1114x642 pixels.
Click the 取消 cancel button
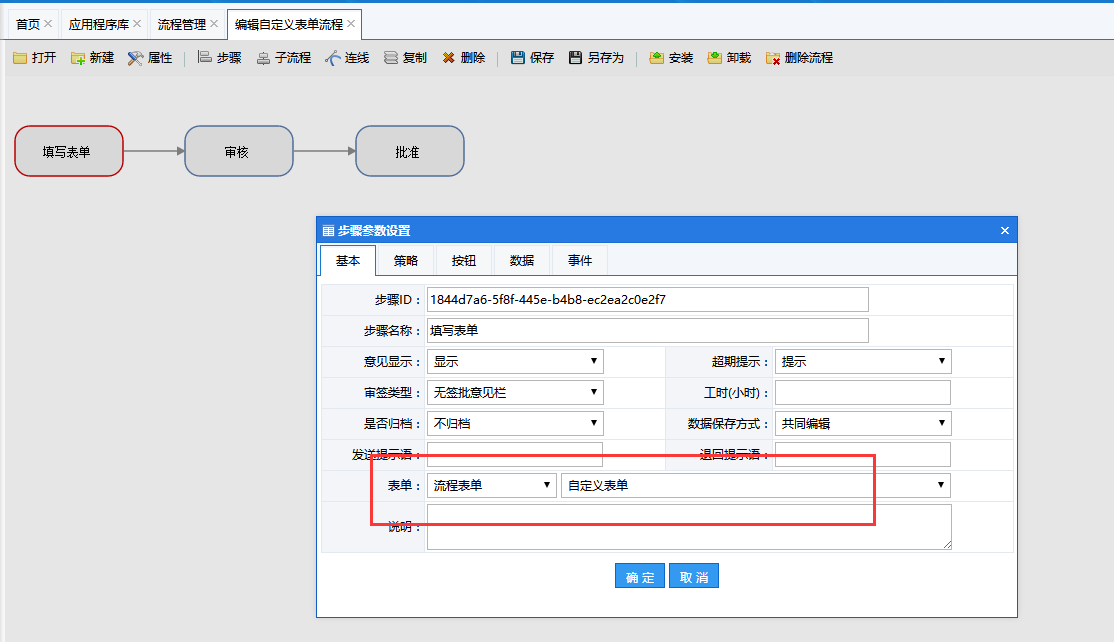click(694, 577)
